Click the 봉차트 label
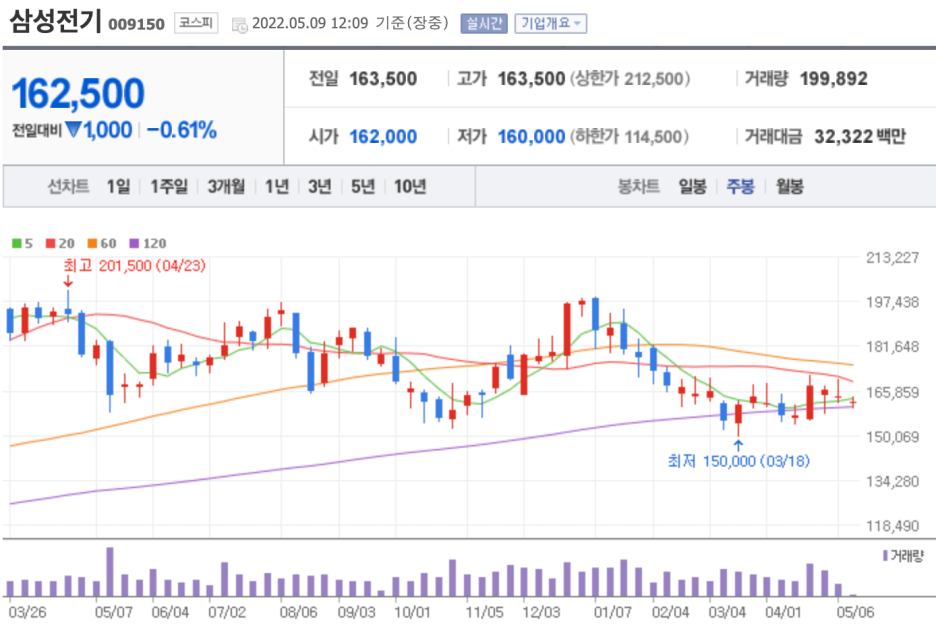 click(x=639, y=187)
